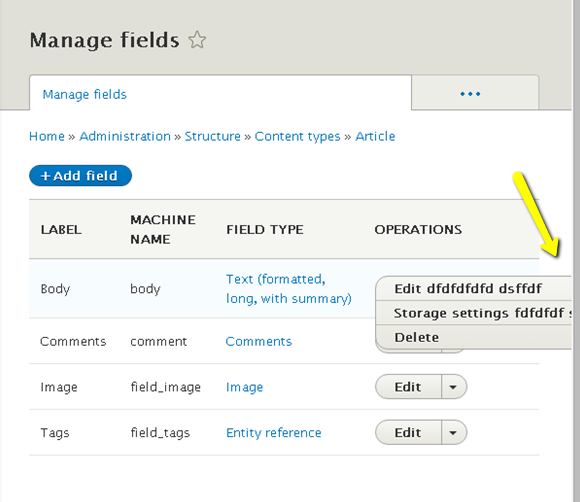Expand dropdown arrow in Image row

point(454,387)
